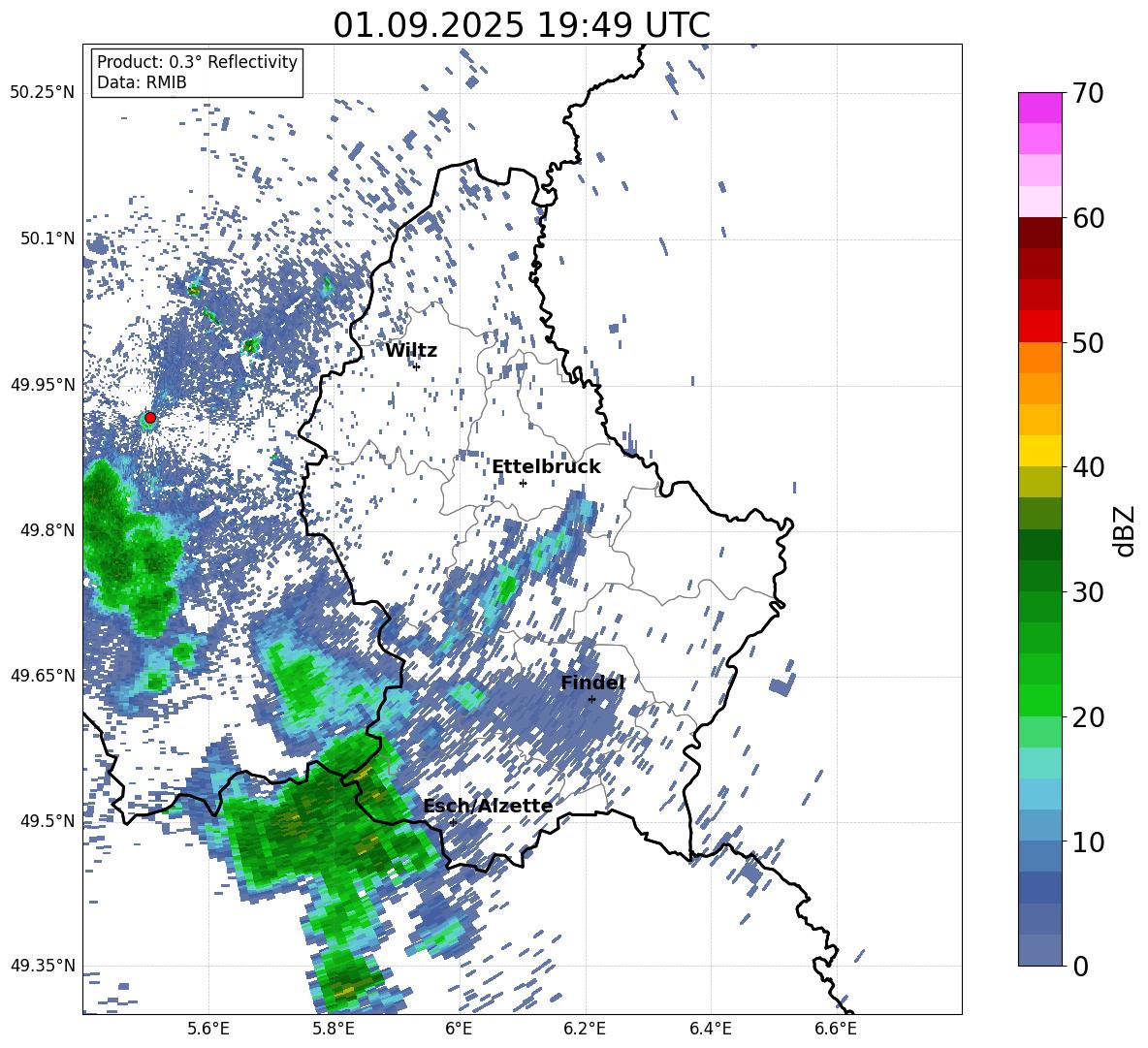
Task: Click the dBZ colorbar axis label
Action: (1126, 530)
